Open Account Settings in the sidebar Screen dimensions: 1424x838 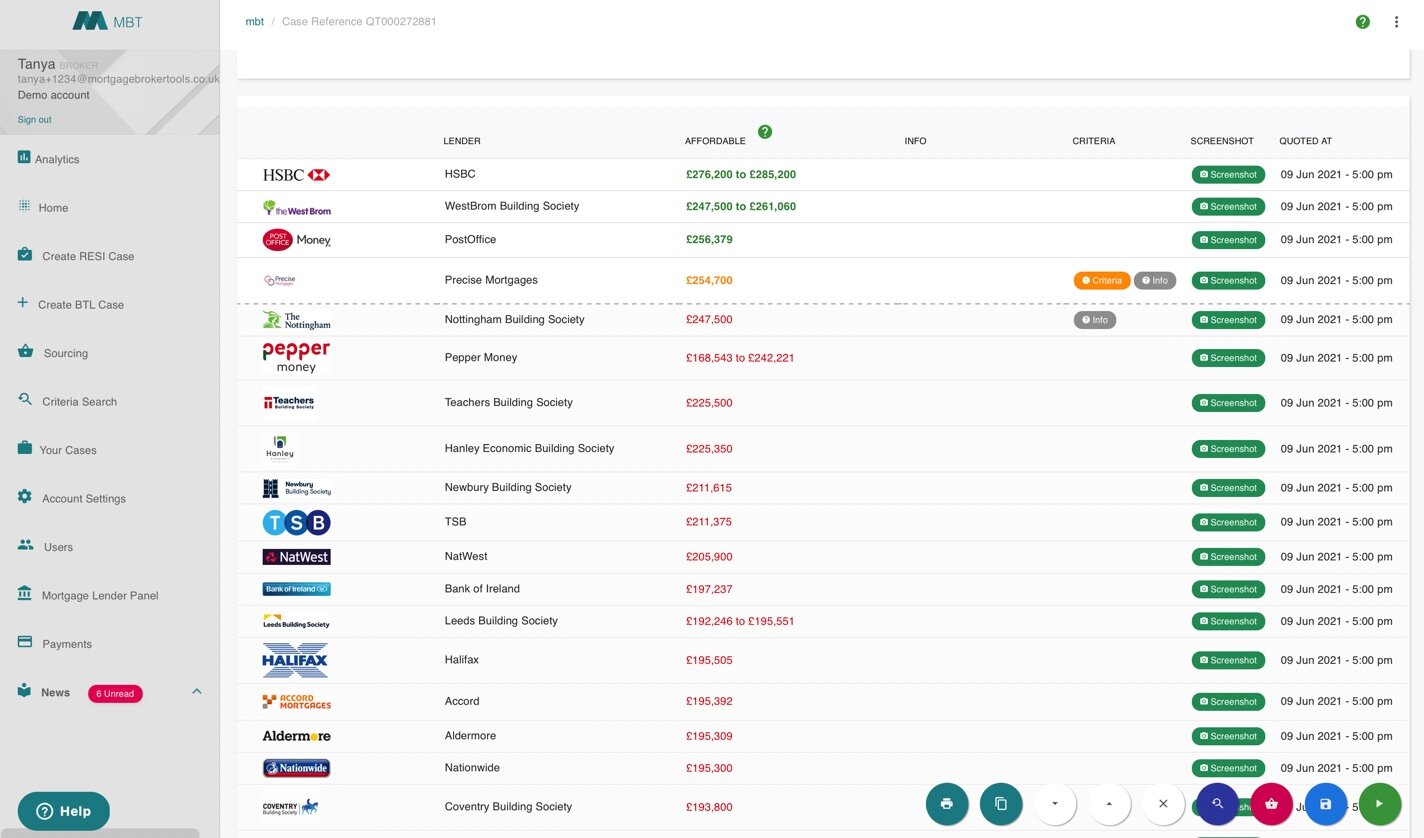(x=84, y=499)
